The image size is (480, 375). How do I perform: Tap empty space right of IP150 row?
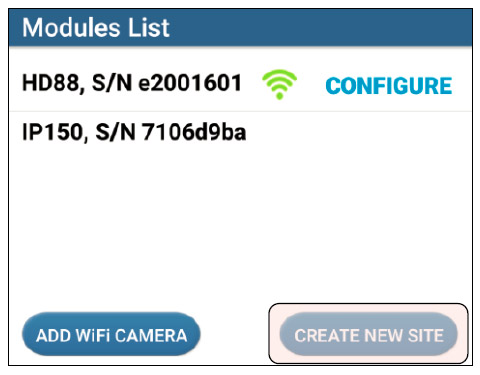[358, 132]
